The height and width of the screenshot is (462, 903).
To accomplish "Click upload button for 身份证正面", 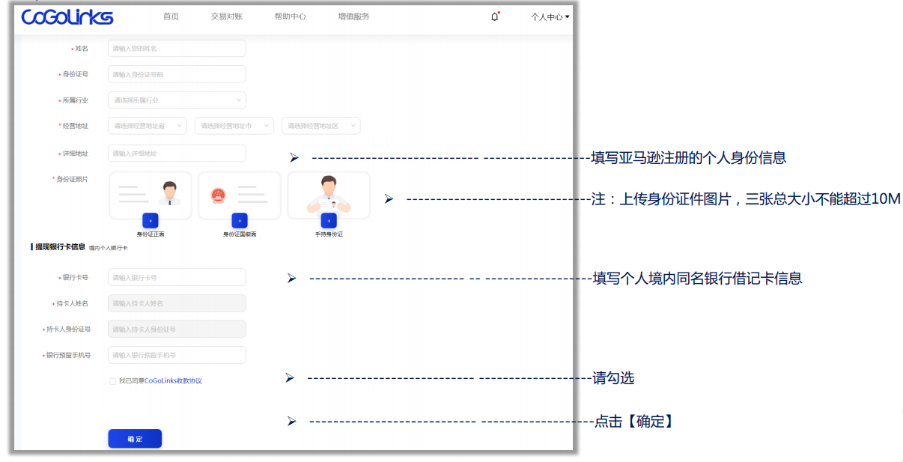I will [x=151, y=219].
